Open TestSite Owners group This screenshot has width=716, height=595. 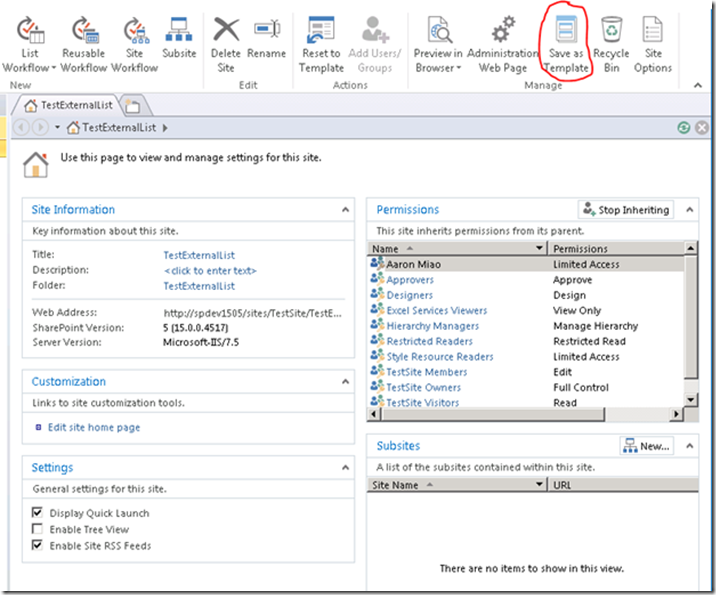point(423,388)
